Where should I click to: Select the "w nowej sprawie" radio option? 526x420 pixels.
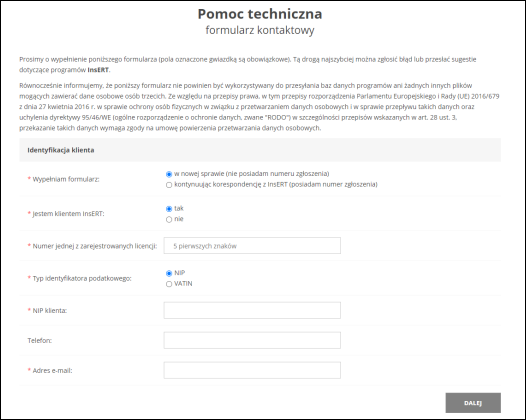(169, 174)
